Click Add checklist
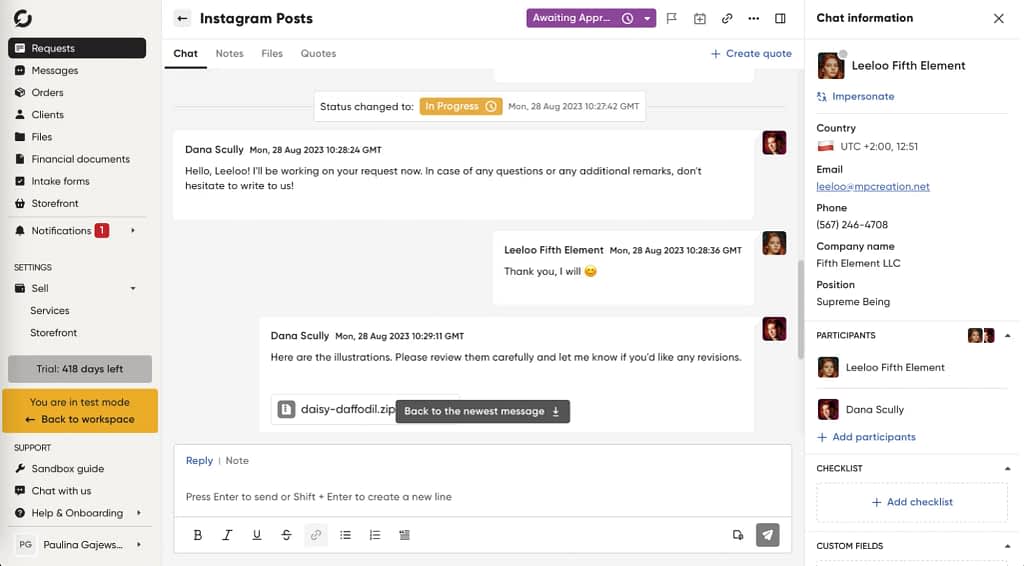This screenshot has height=566, width=1024. 912,502
